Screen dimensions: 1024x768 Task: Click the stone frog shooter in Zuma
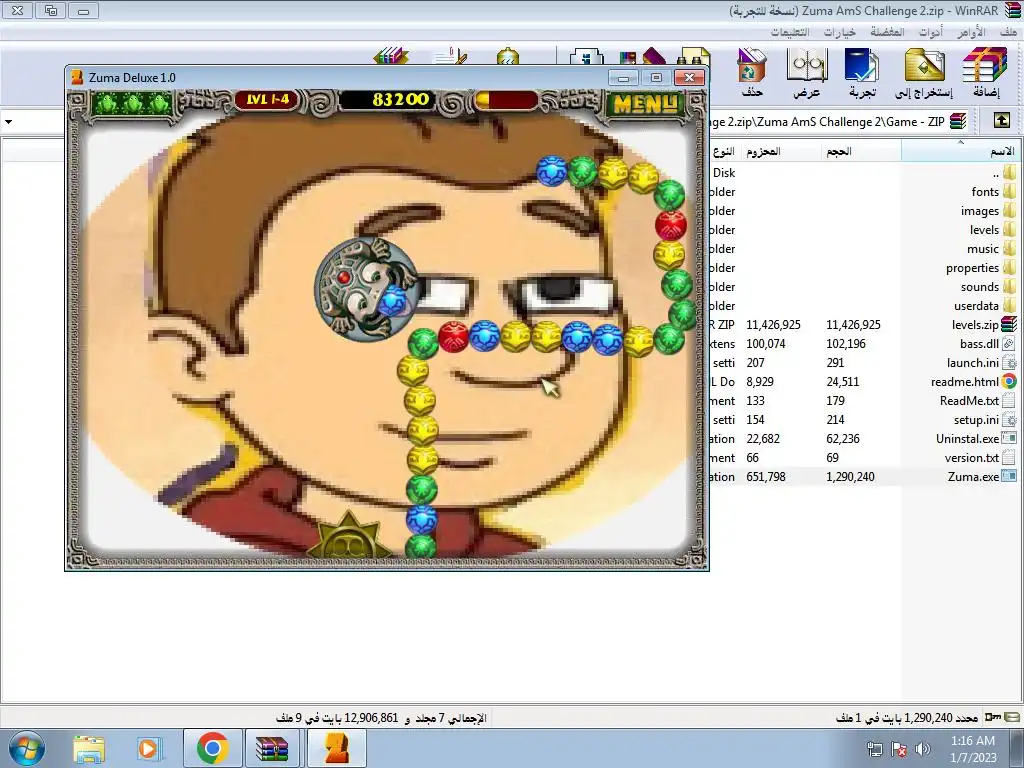click(367, 288)
